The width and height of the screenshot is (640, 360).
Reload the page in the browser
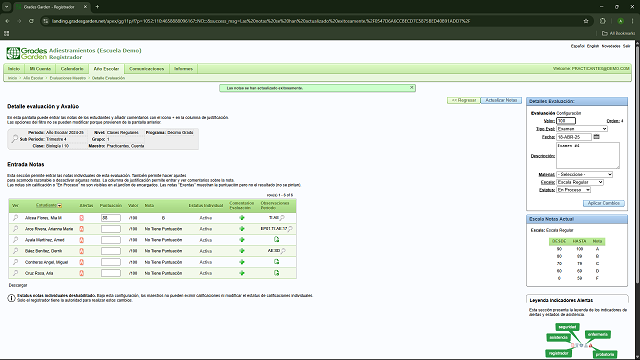[x=31, y=21]
